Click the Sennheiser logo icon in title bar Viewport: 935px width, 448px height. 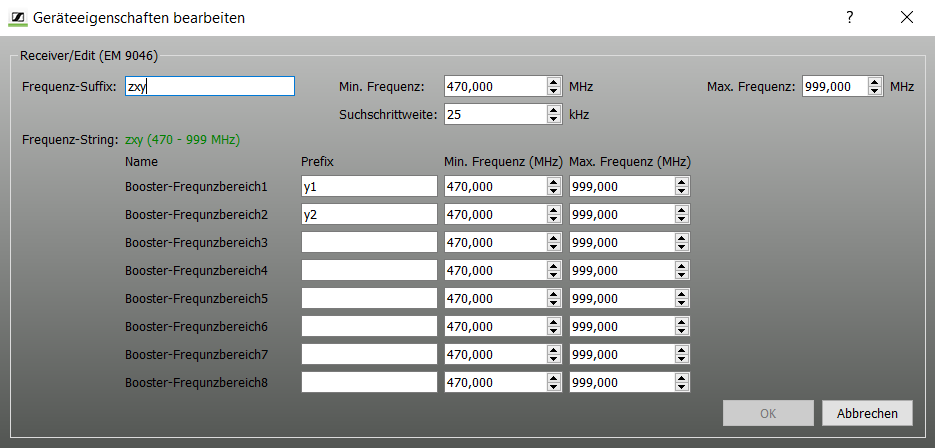pos(17,17)
